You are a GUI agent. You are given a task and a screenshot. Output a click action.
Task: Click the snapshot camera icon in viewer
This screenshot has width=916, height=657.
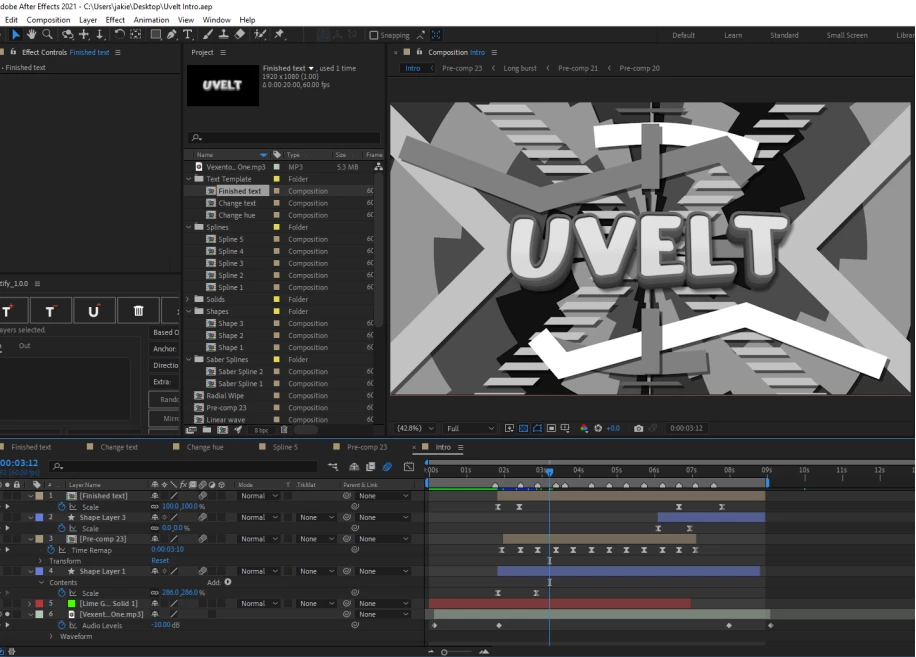639,429
